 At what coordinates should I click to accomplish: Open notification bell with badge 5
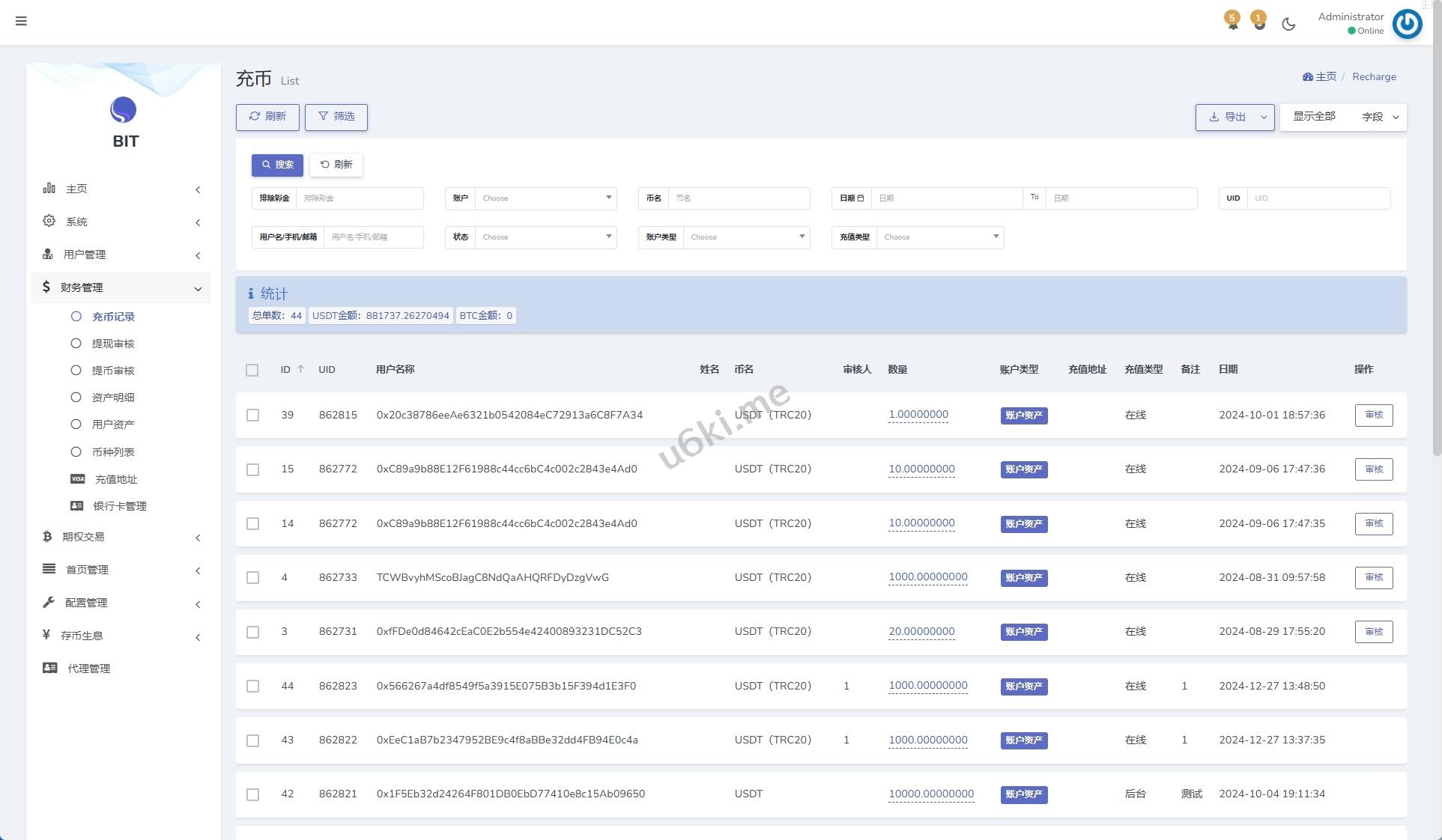click(x=1232, y=22)
